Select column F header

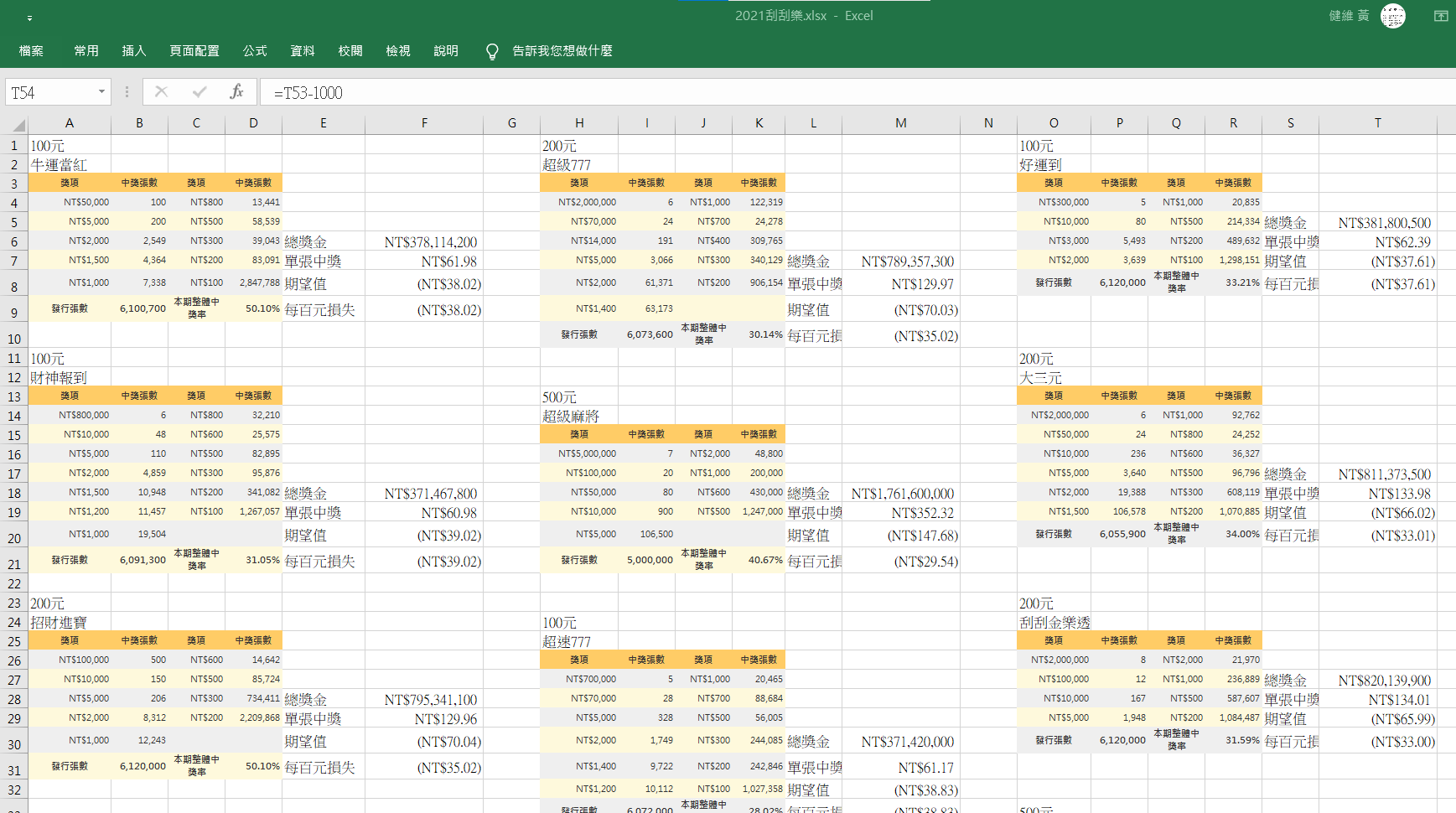pos(424,123)
